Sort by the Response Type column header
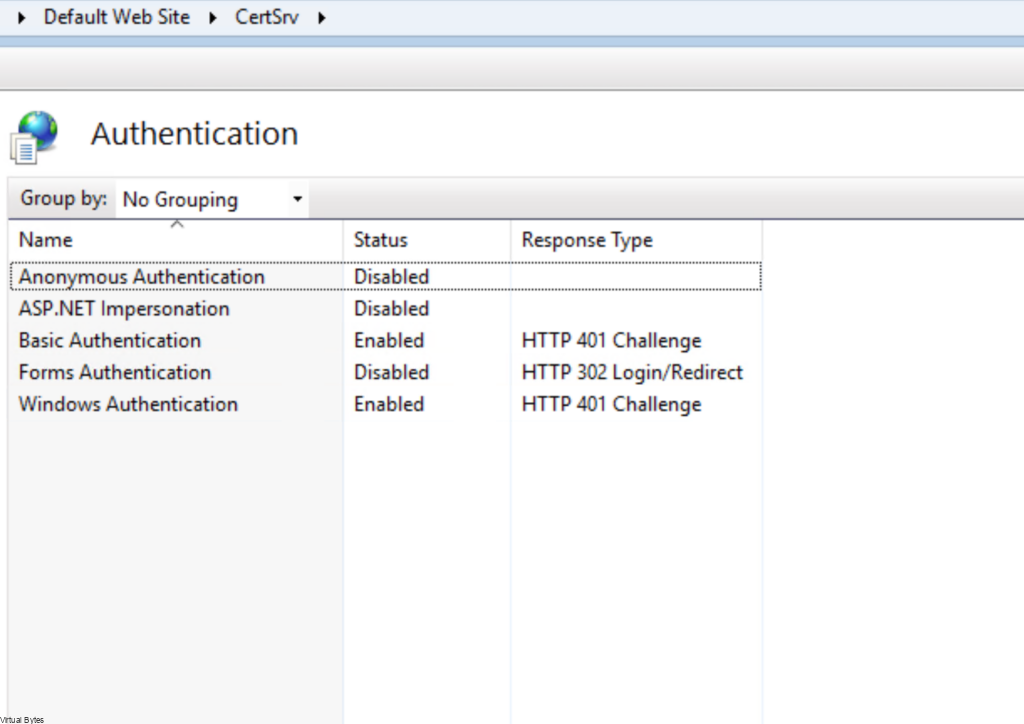 point(587,240)
